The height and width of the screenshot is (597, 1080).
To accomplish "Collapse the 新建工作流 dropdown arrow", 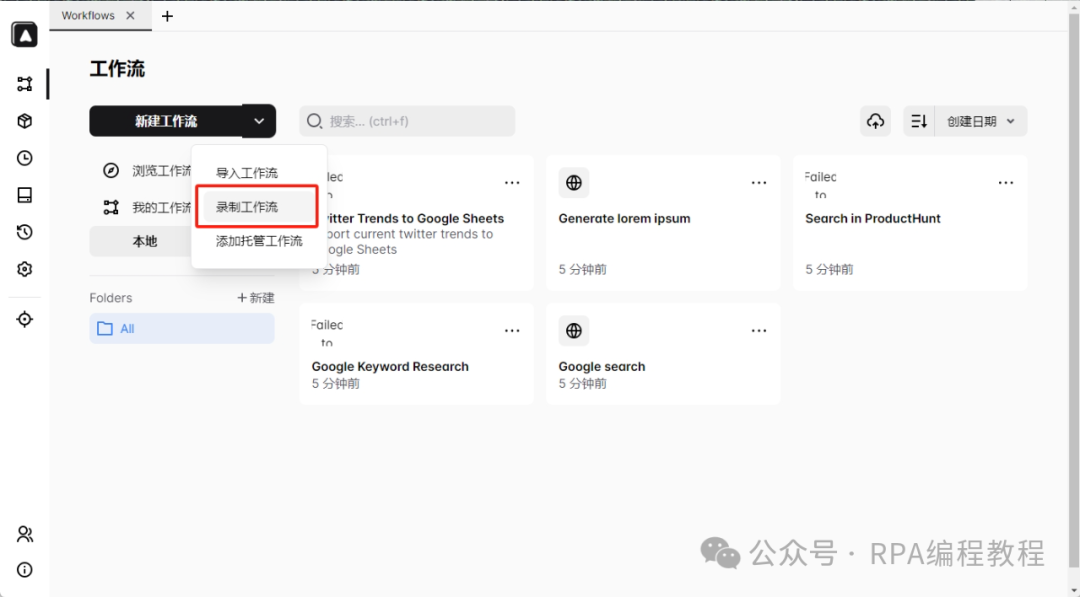I will tap(259, 121).
